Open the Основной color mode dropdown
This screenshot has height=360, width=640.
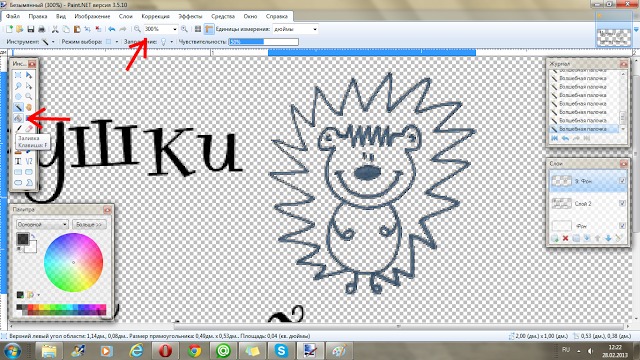point(42,224)
